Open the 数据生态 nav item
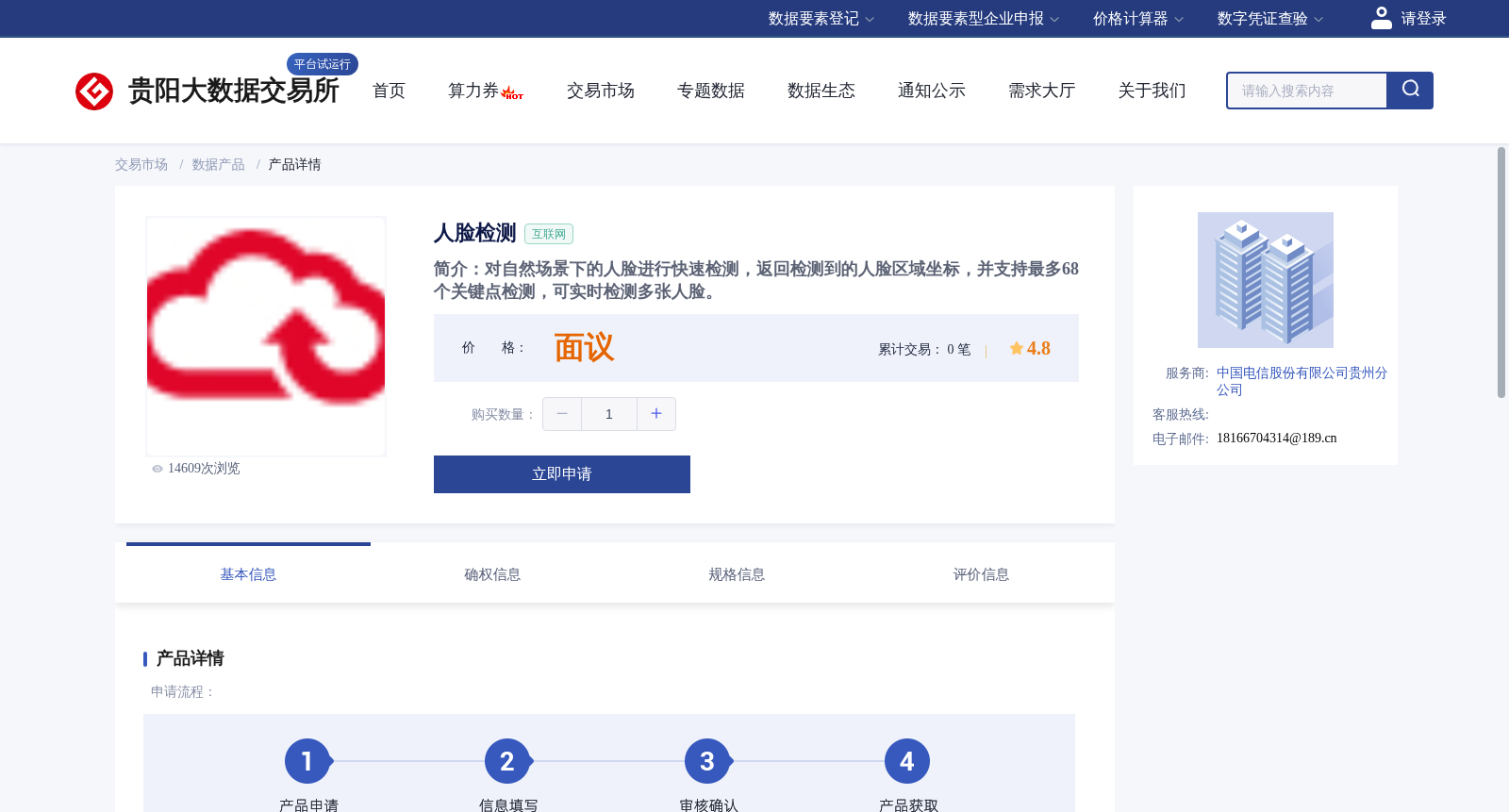The height and width of the screenshot is (812, 1509). point(821,91)
